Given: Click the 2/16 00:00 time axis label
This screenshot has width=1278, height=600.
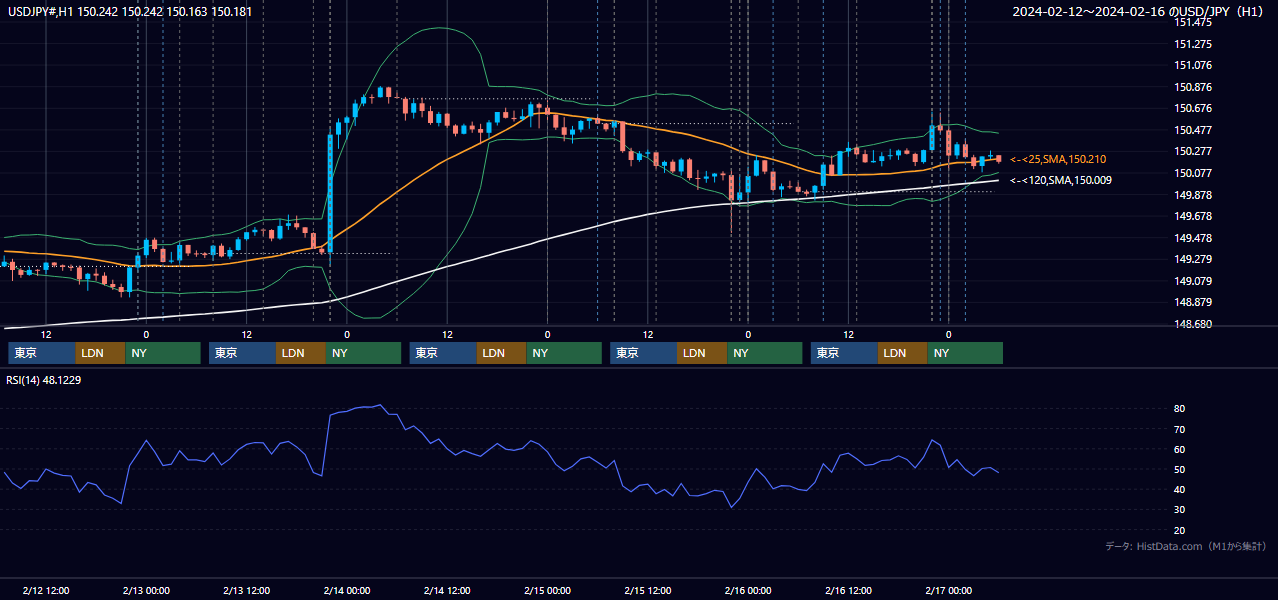Looking at the screenshot, I should click(x=748, y=590).
